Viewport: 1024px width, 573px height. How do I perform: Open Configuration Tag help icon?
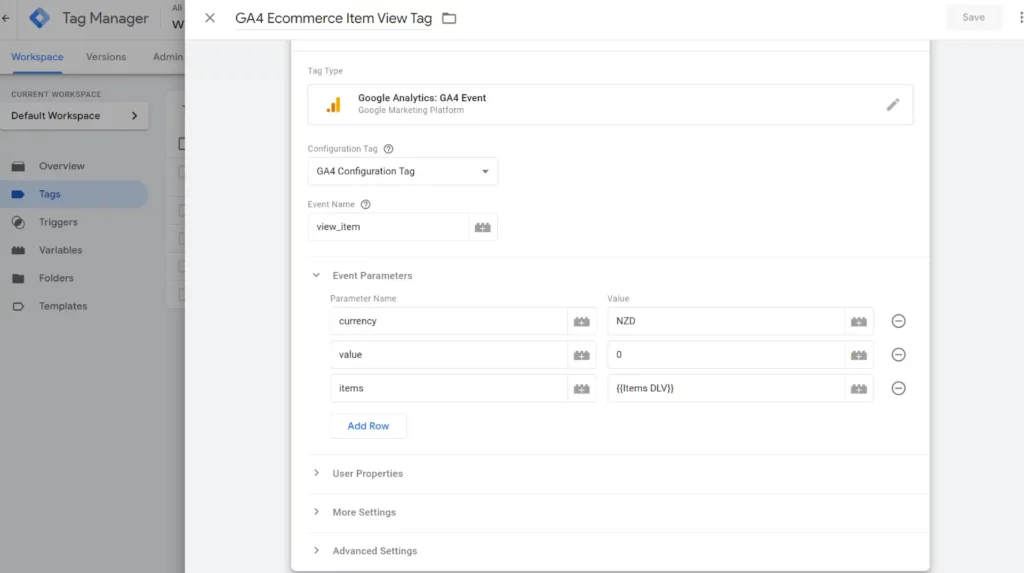coord(389,149)
